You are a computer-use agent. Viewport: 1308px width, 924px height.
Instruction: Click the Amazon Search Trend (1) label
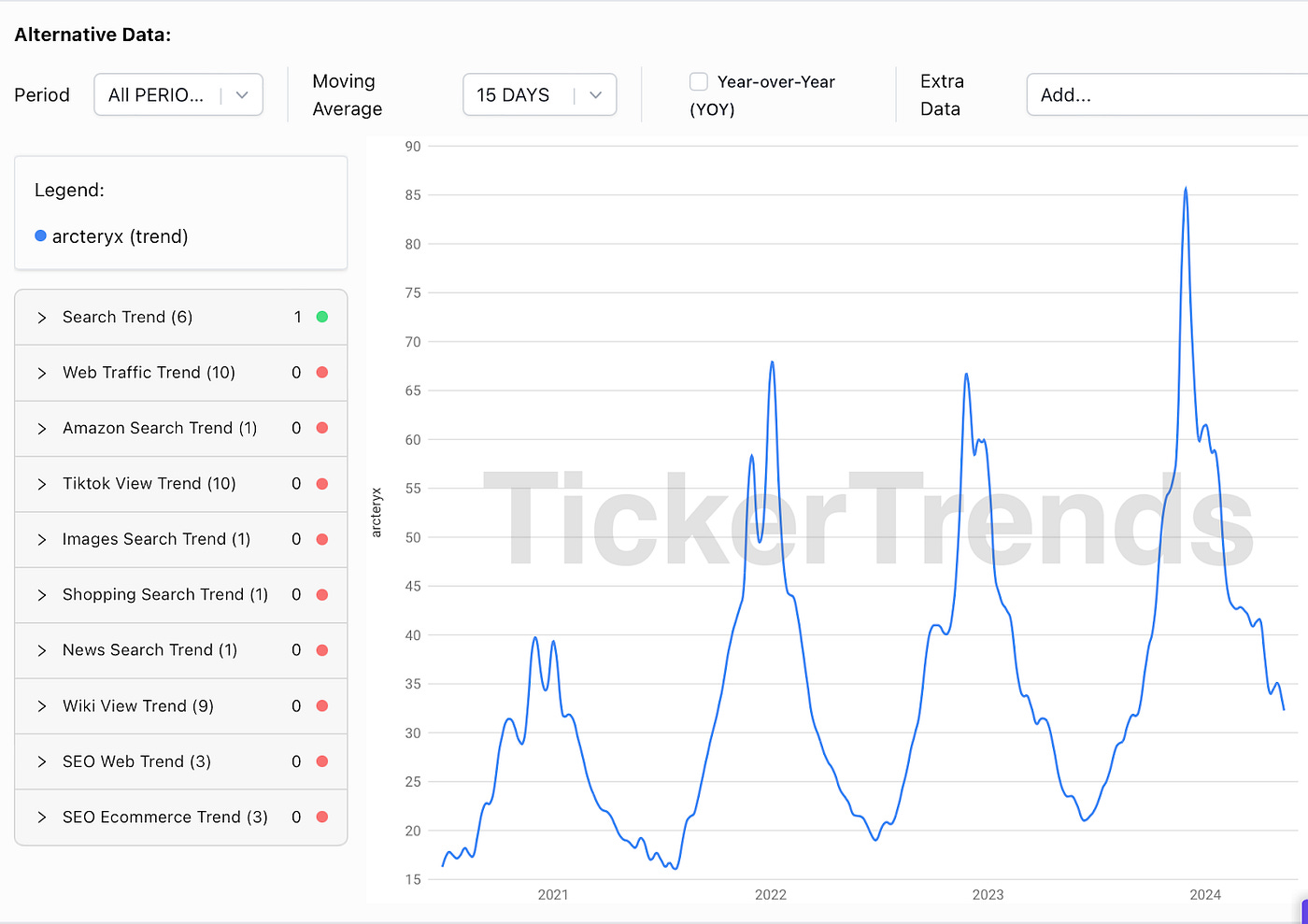click(160, 428)
